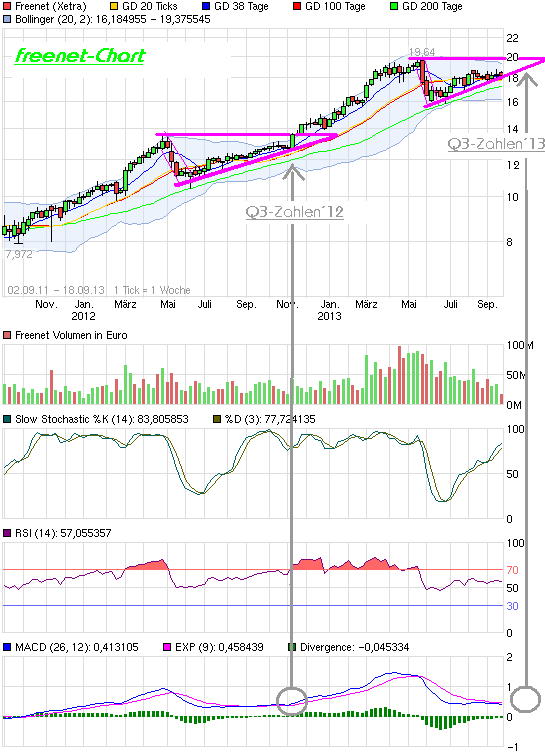Click the Freenet Volumen legend swatch
This screenshot has height=755, width=545.
(7, 335)
